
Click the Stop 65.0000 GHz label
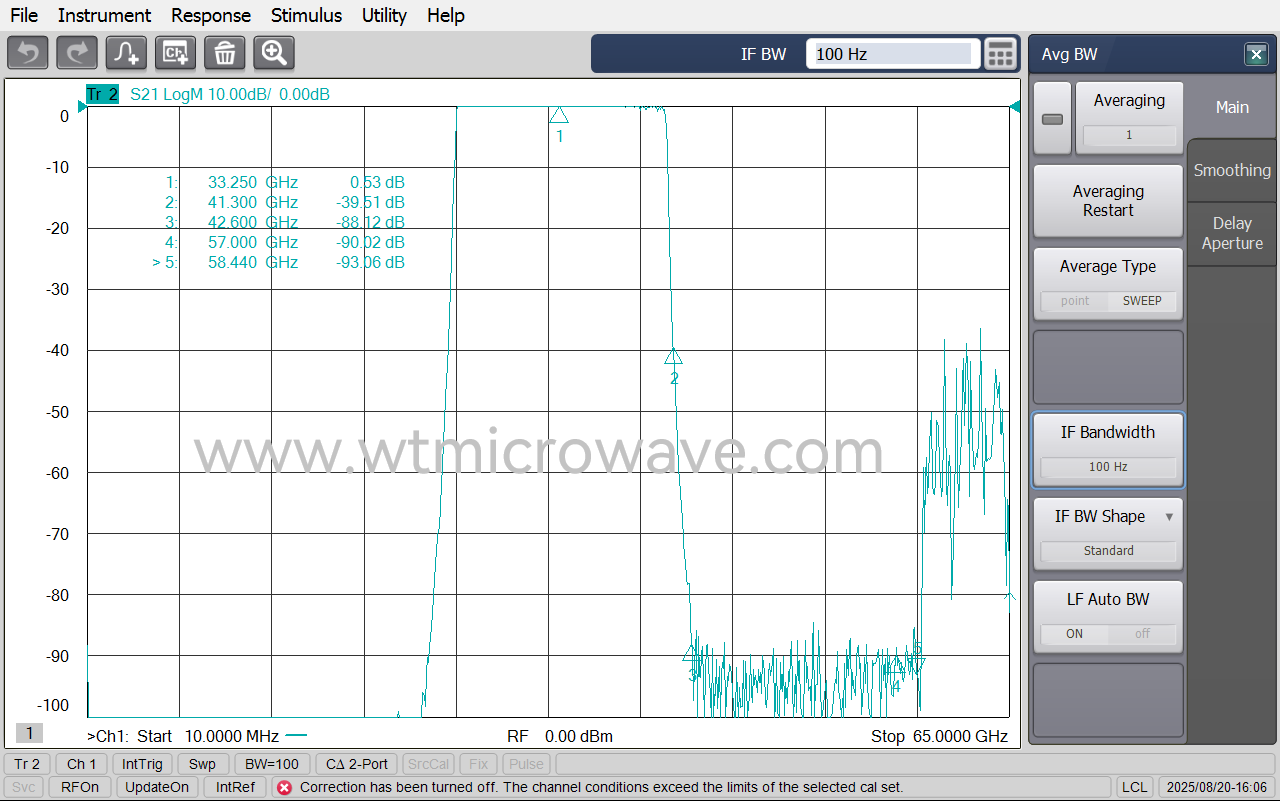point(939,736)
